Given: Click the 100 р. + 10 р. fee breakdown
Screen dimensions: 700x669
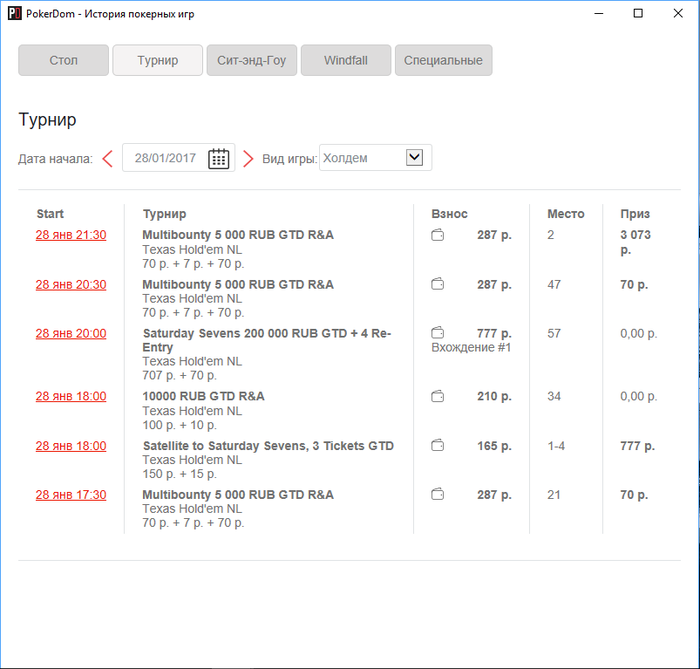Looking at the screenshot, I should tap(179, 425).
